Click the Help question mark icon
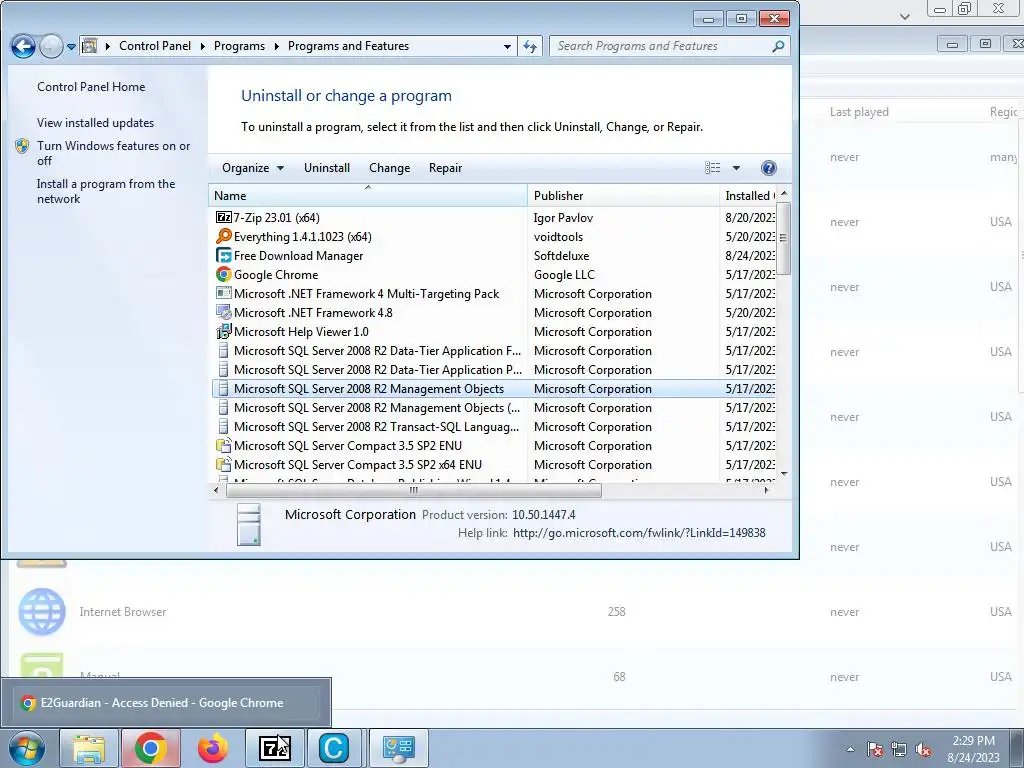 point(769,168)
